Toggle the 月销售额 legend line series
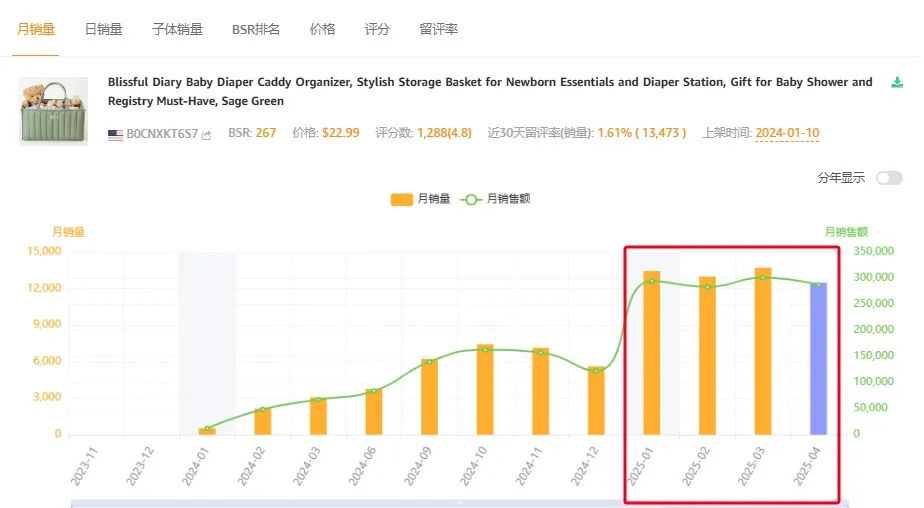This screenshot has width=924, height=508. pos(496,199)
